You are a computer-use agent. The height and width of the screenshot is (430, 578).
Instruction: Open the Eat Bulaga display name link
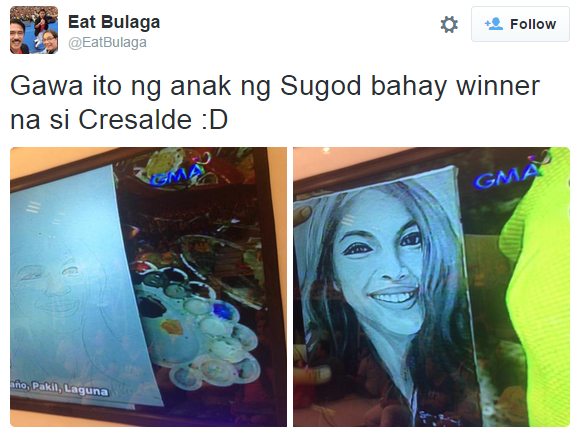click(x=114, y=22)
